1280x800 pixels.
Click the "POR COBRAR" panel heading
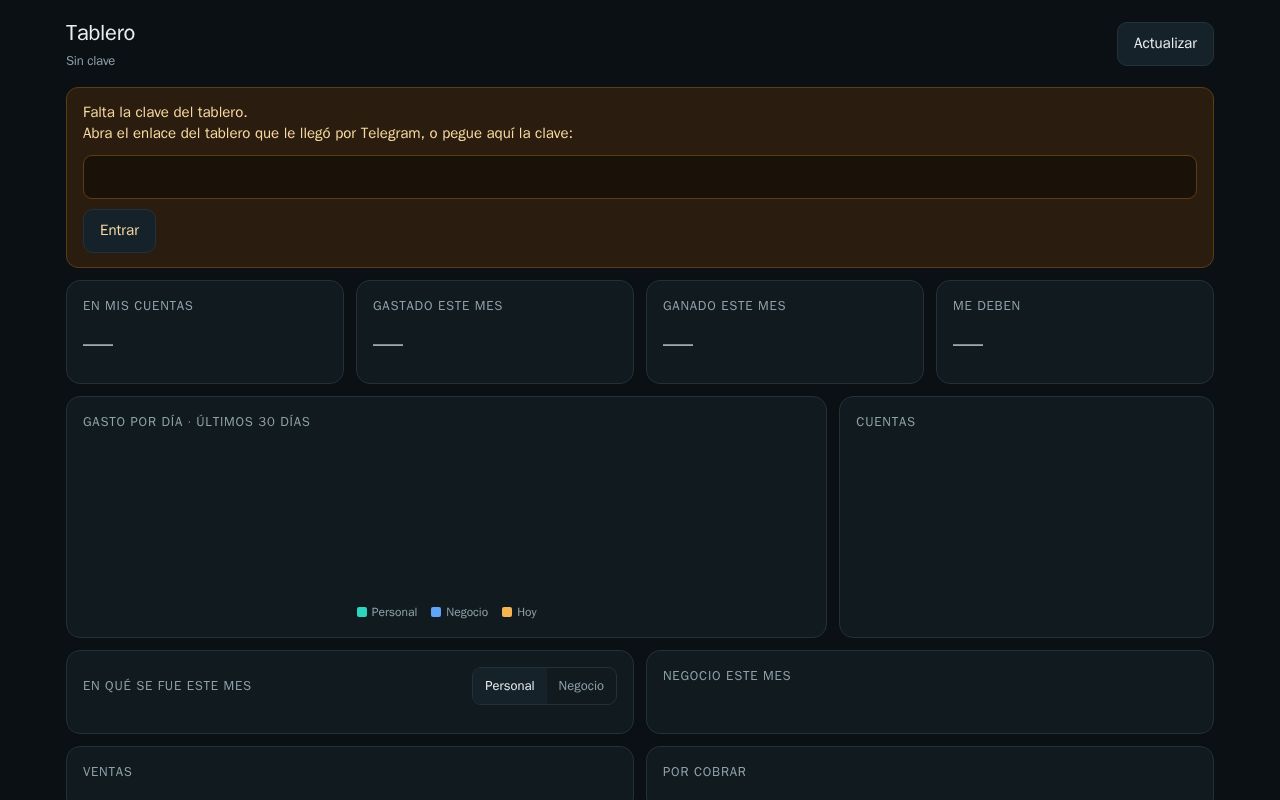click(x=705, y=772)
